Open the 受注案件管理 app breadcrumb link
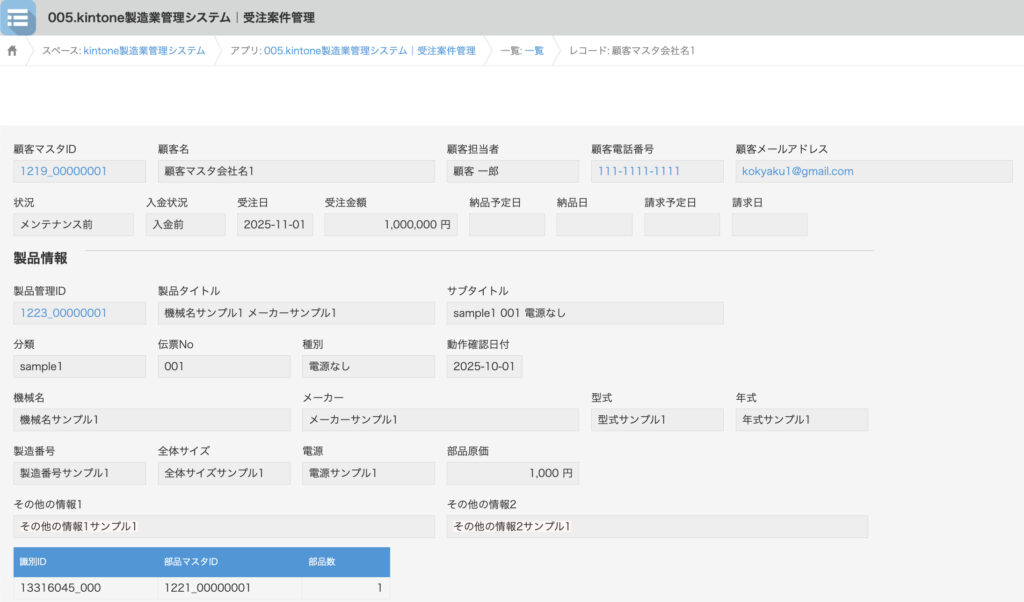This screenshot has height=602, width=1024. coord(369,50)
